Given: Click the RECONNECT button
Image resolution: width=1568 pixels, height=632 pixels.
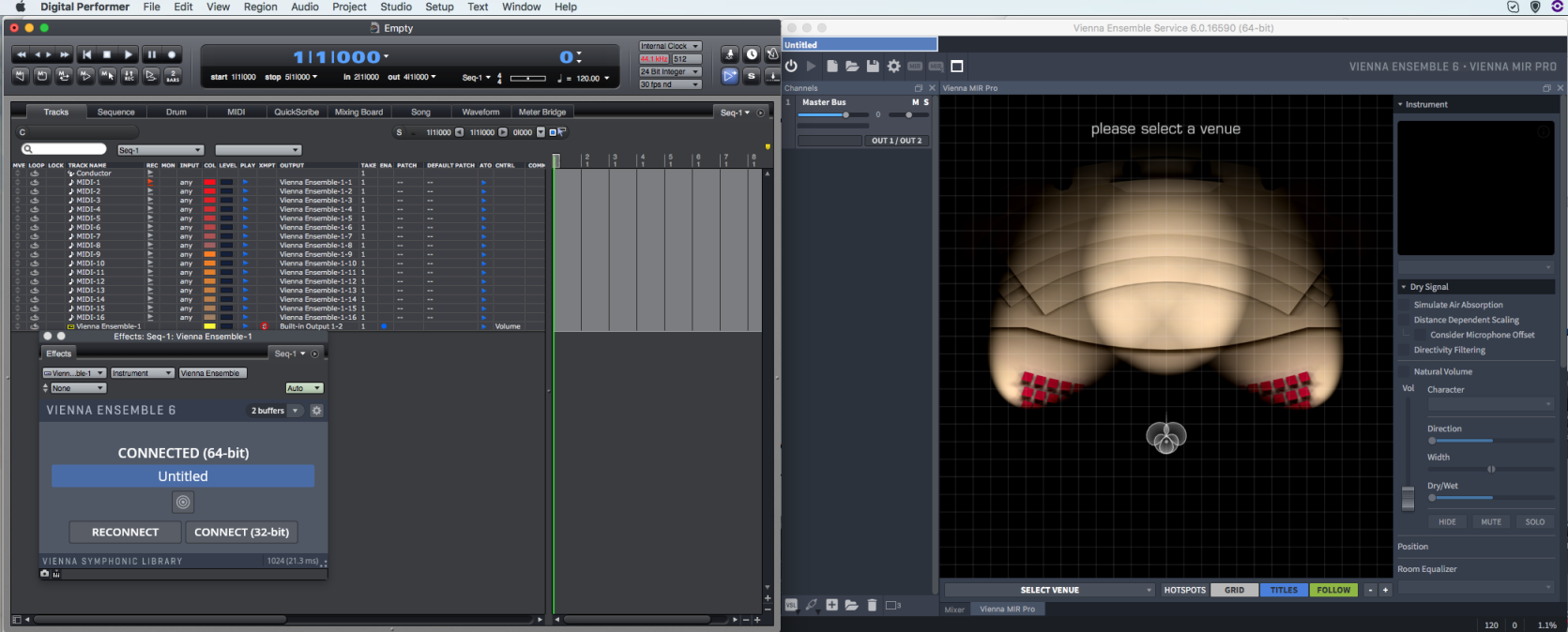Looking at the screenshot, I should coord(125,532).
